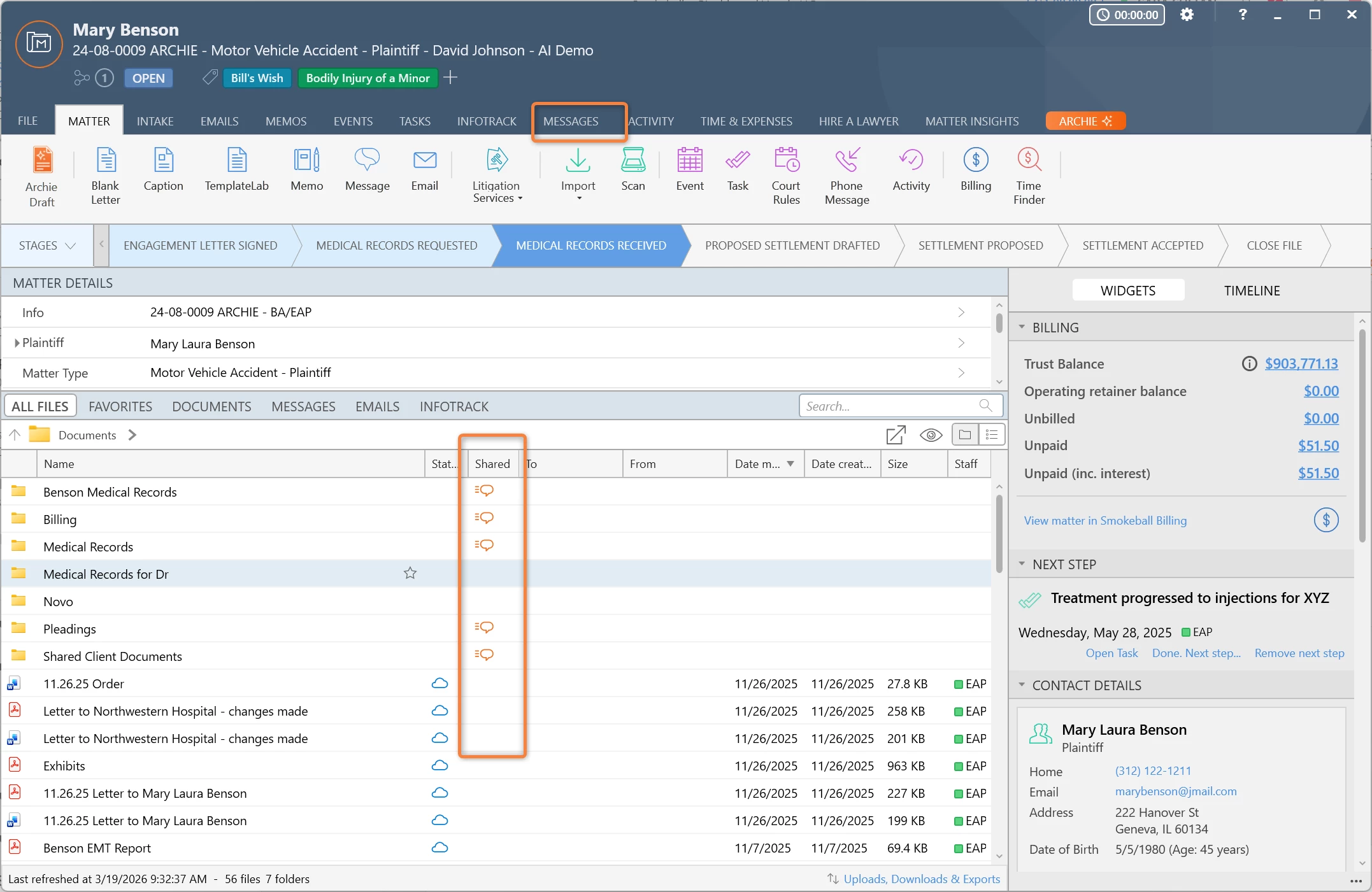The width and height of the screenshot is (1372, 892).
Task: Click the Open Task link
Action: [x=1111, y=653]
